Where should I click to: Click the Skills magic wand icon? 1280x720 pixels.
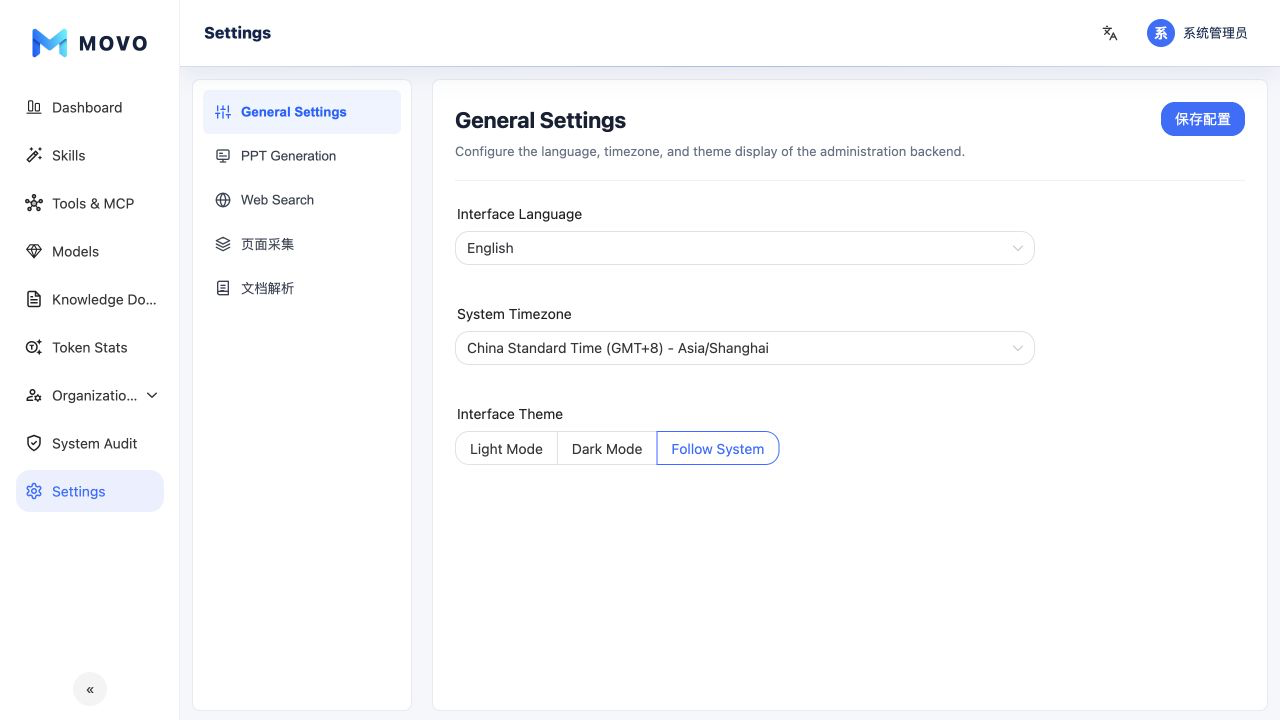pos(34,155)
